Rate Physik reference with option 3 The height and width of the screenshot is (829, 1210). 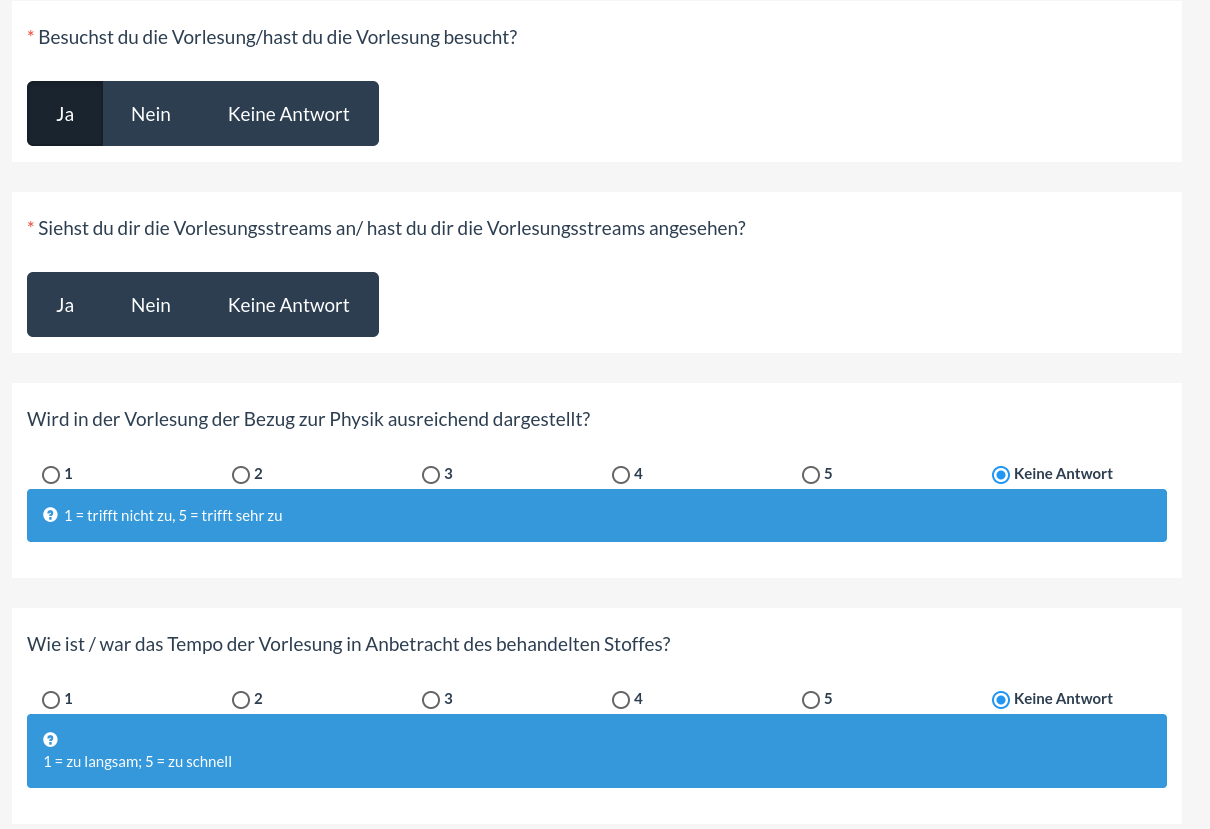coord(431,475)
